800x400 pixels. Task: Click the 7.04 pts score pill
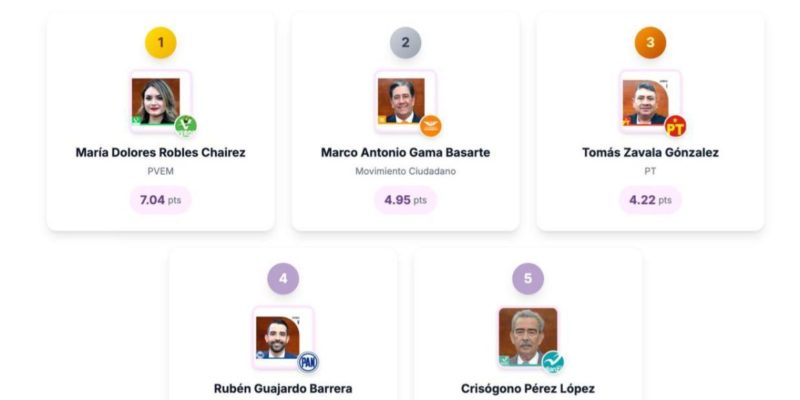click(x=160, y=200)
